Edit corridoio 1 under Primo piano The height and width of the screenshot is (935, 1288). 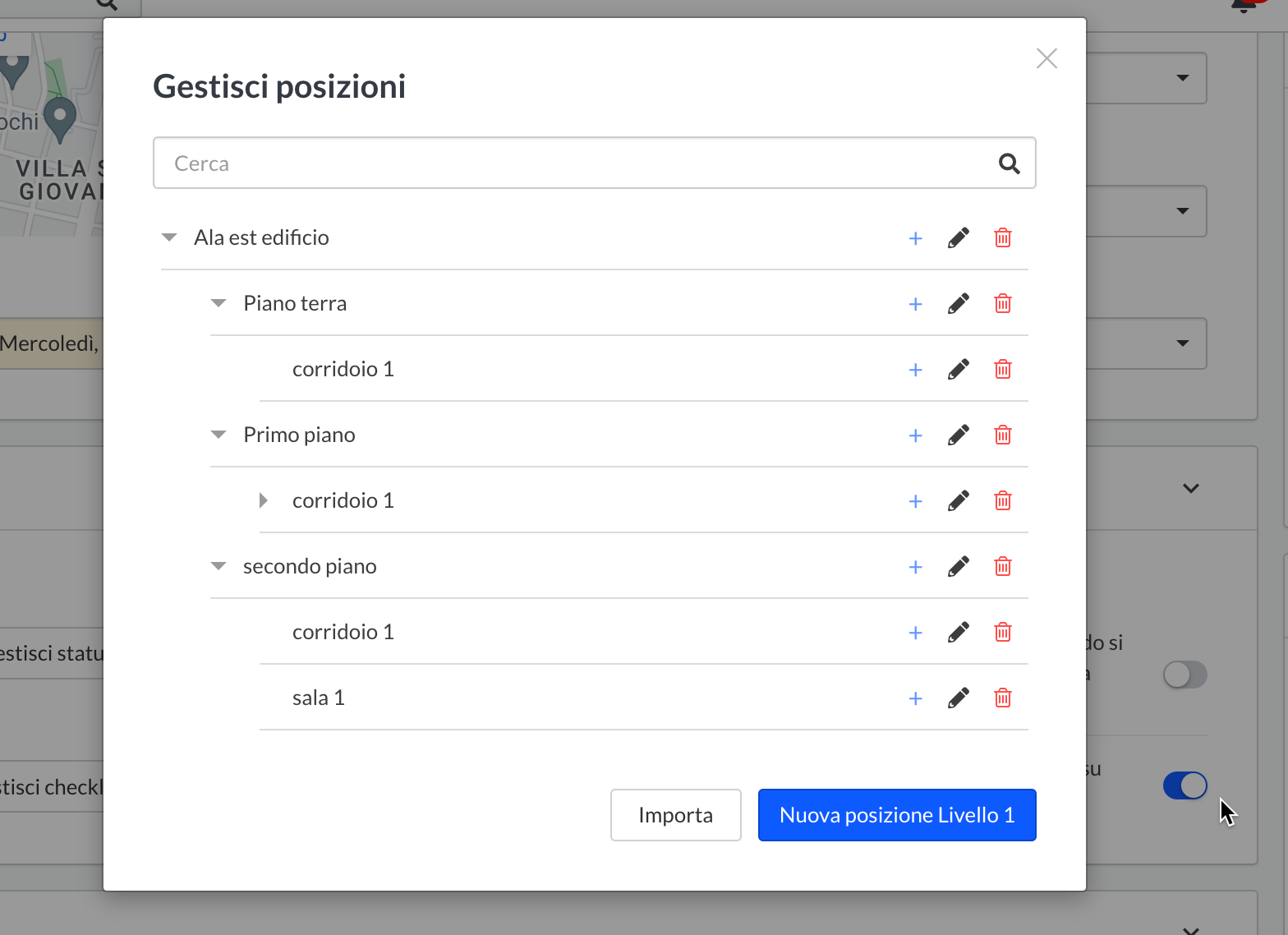tap(958, 501)
